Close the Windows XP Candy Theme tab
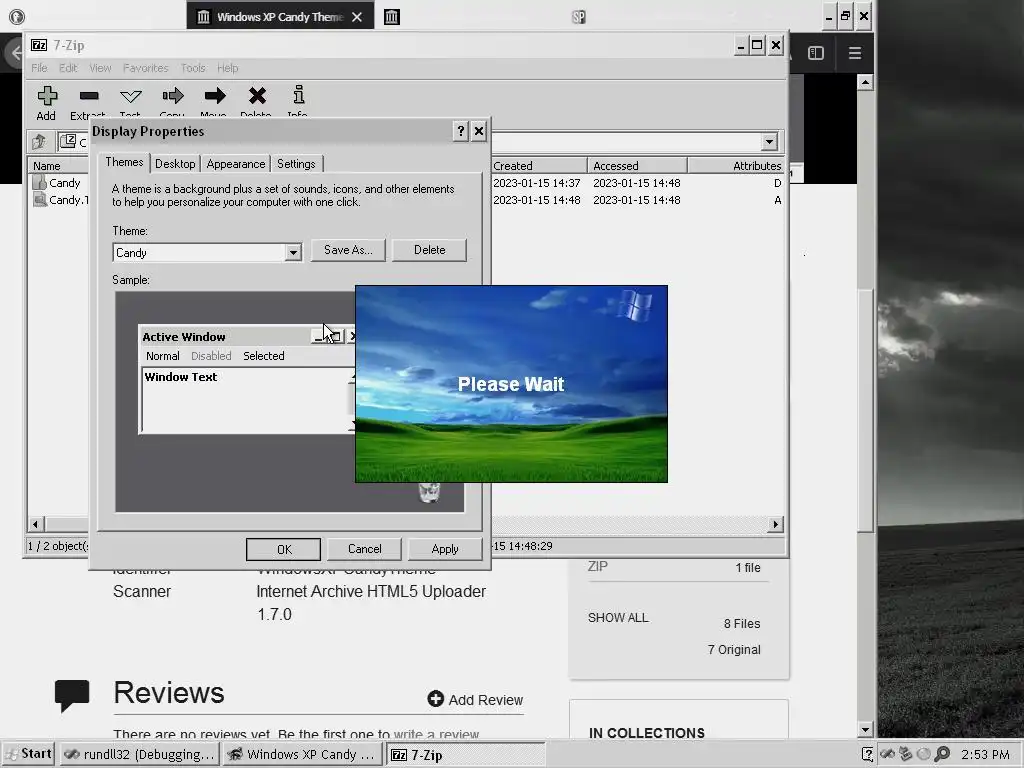 click(x=357, y=17)
